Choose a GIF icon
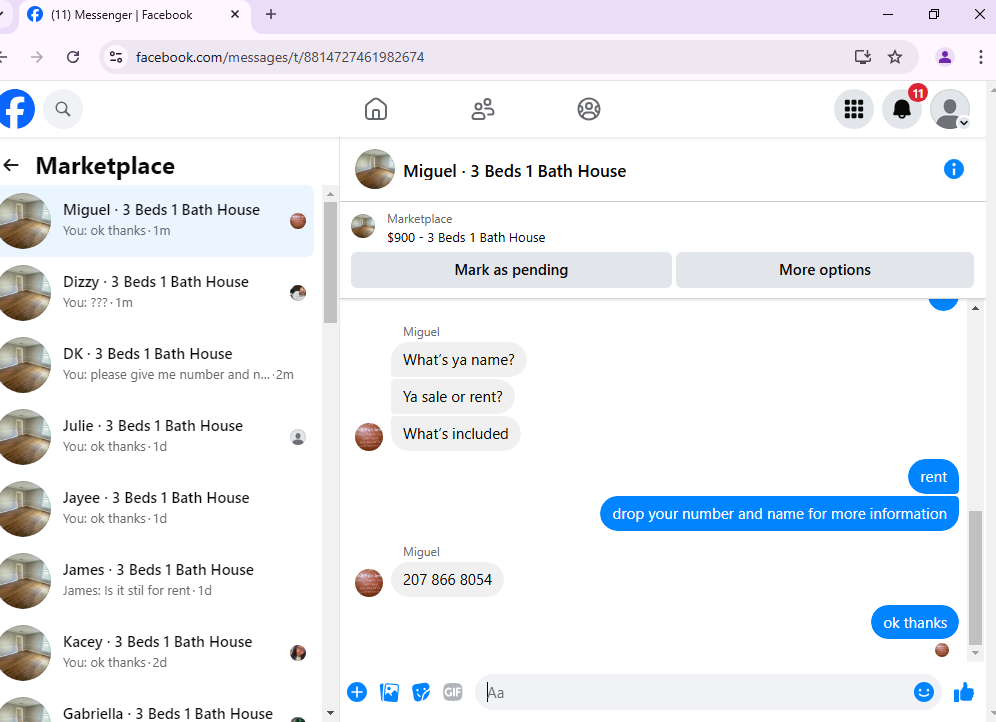 [453, 692]
